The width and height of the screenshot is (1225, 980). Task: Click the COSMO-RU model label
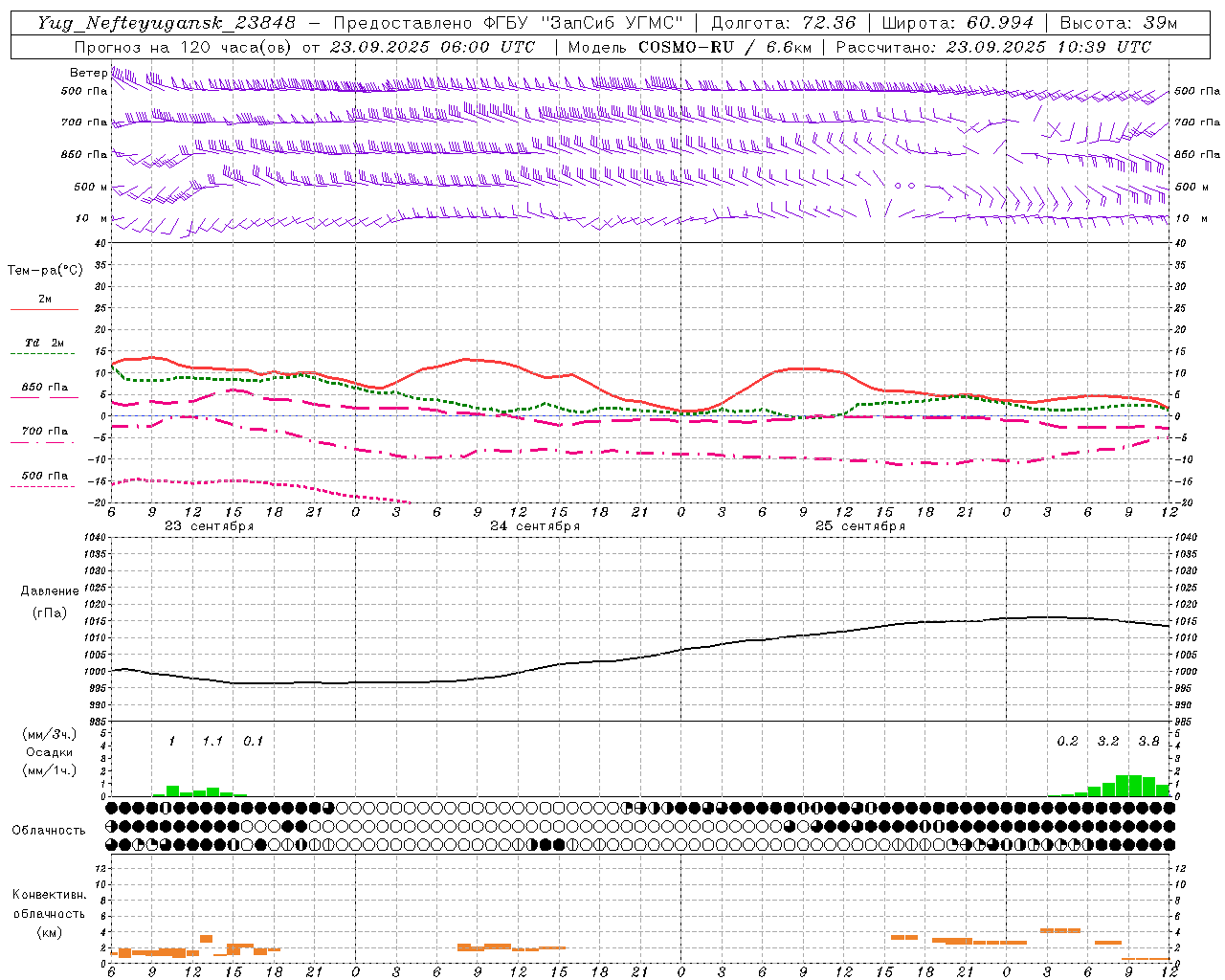[x=685, y=47]
